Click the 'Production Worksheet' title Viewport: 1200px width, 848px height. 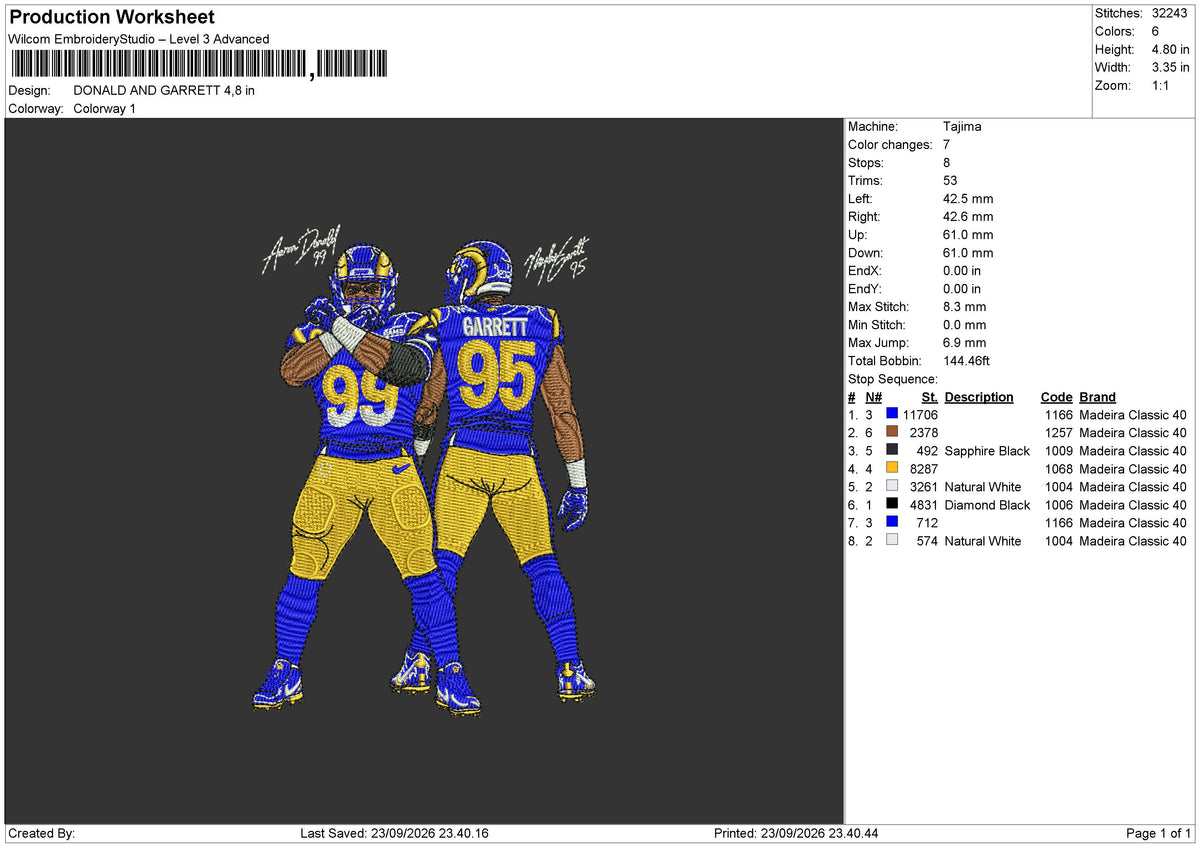(111, 17)
